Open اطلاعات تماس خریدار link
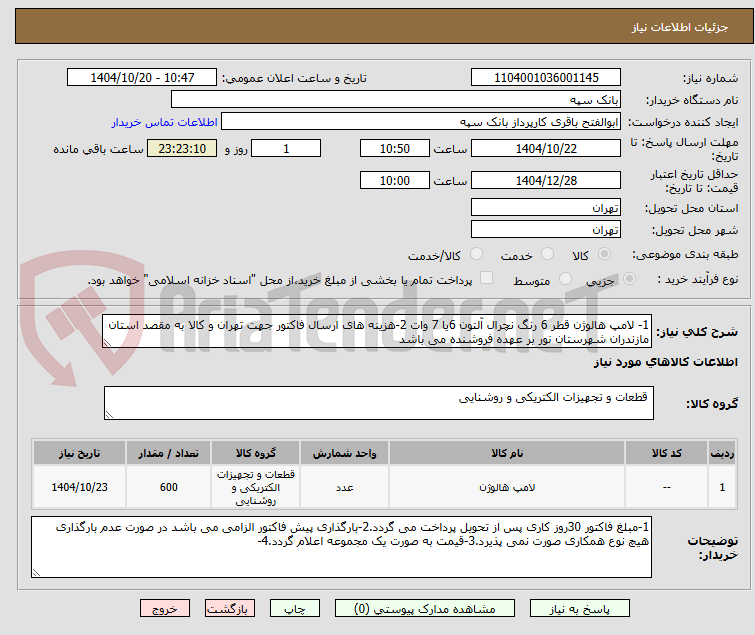This screenshot has width=755, height=635. click(x=165, y=122)
